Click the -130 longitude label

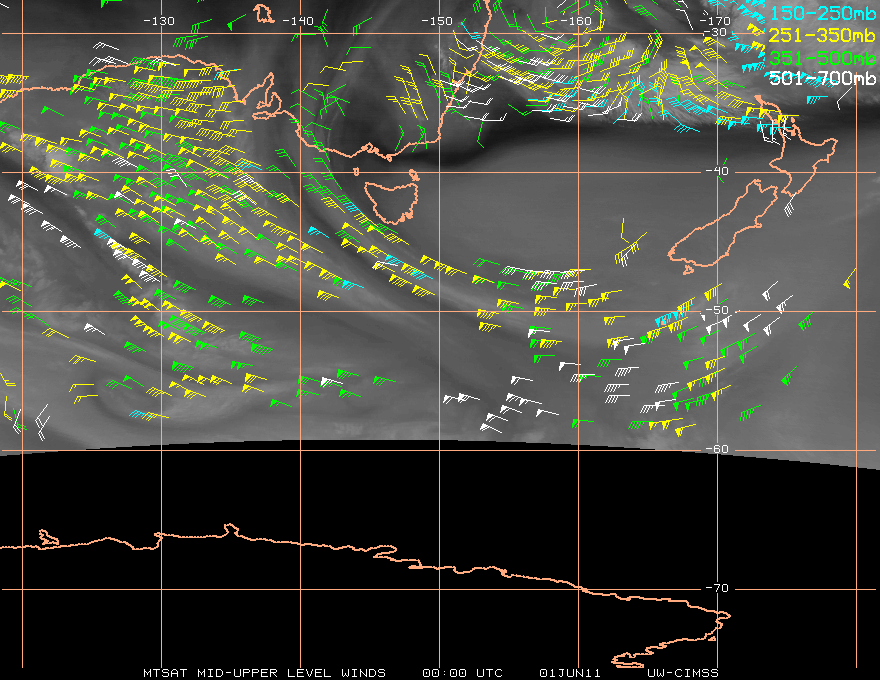pos(159,21)
